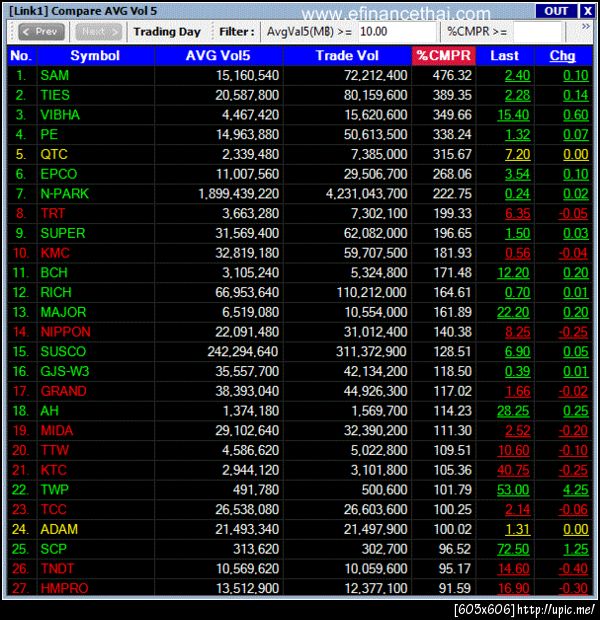Select the KTC symbol
The image size is (600, 620).
coord(53,470)
